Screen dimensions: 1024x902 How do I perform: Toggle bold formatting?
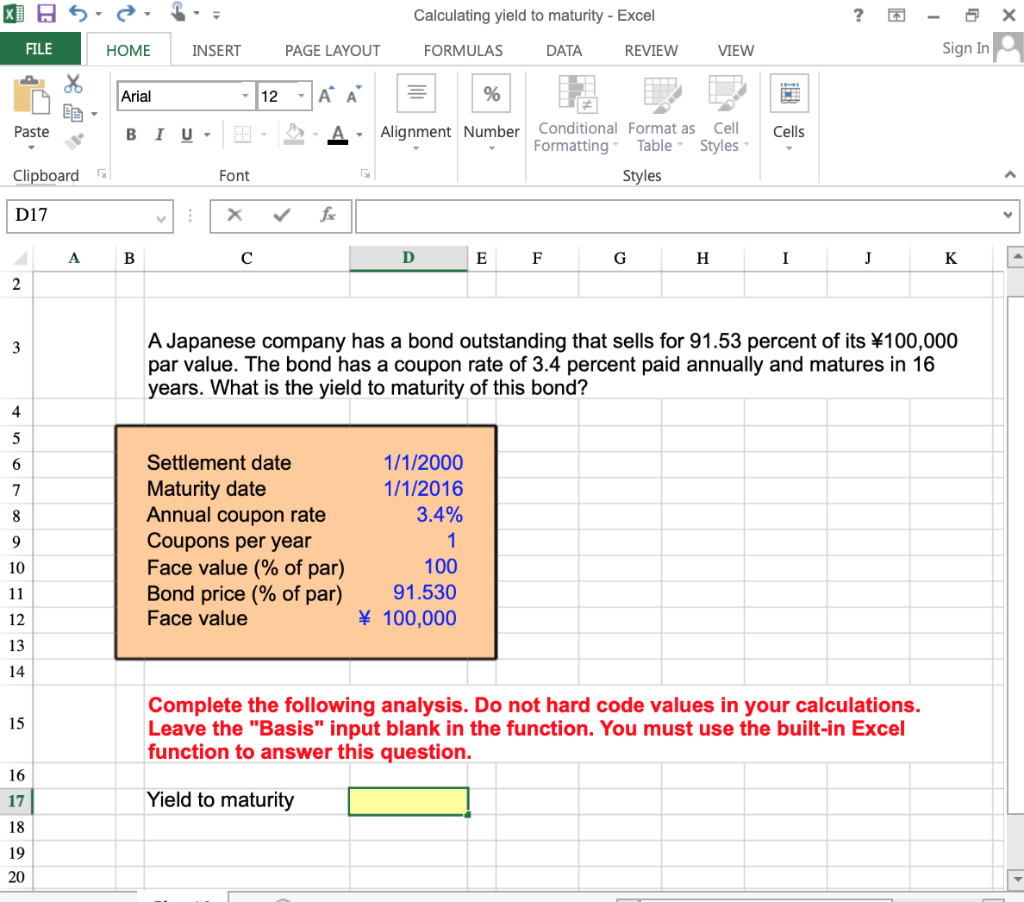click(x=130, y=133)
